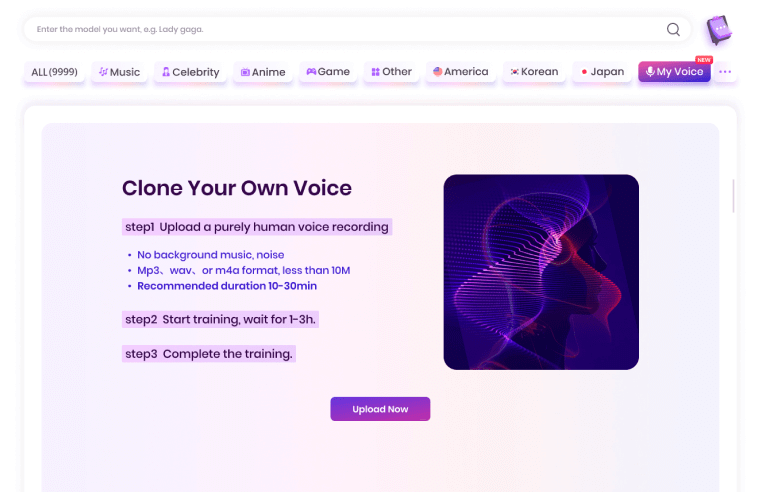Click the Korean flag icon
This screenshot has height=492, width=760.
515,72
